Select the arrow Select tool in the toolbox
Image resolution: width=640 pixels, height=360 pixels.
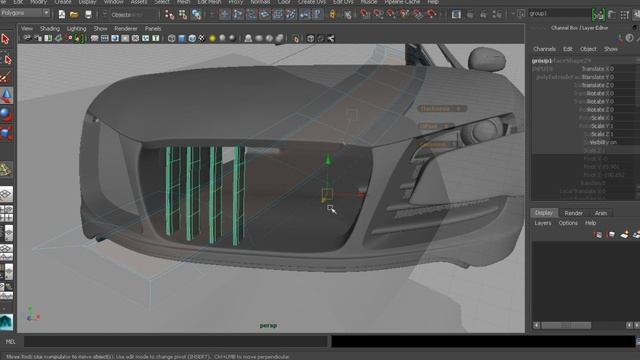6,39
